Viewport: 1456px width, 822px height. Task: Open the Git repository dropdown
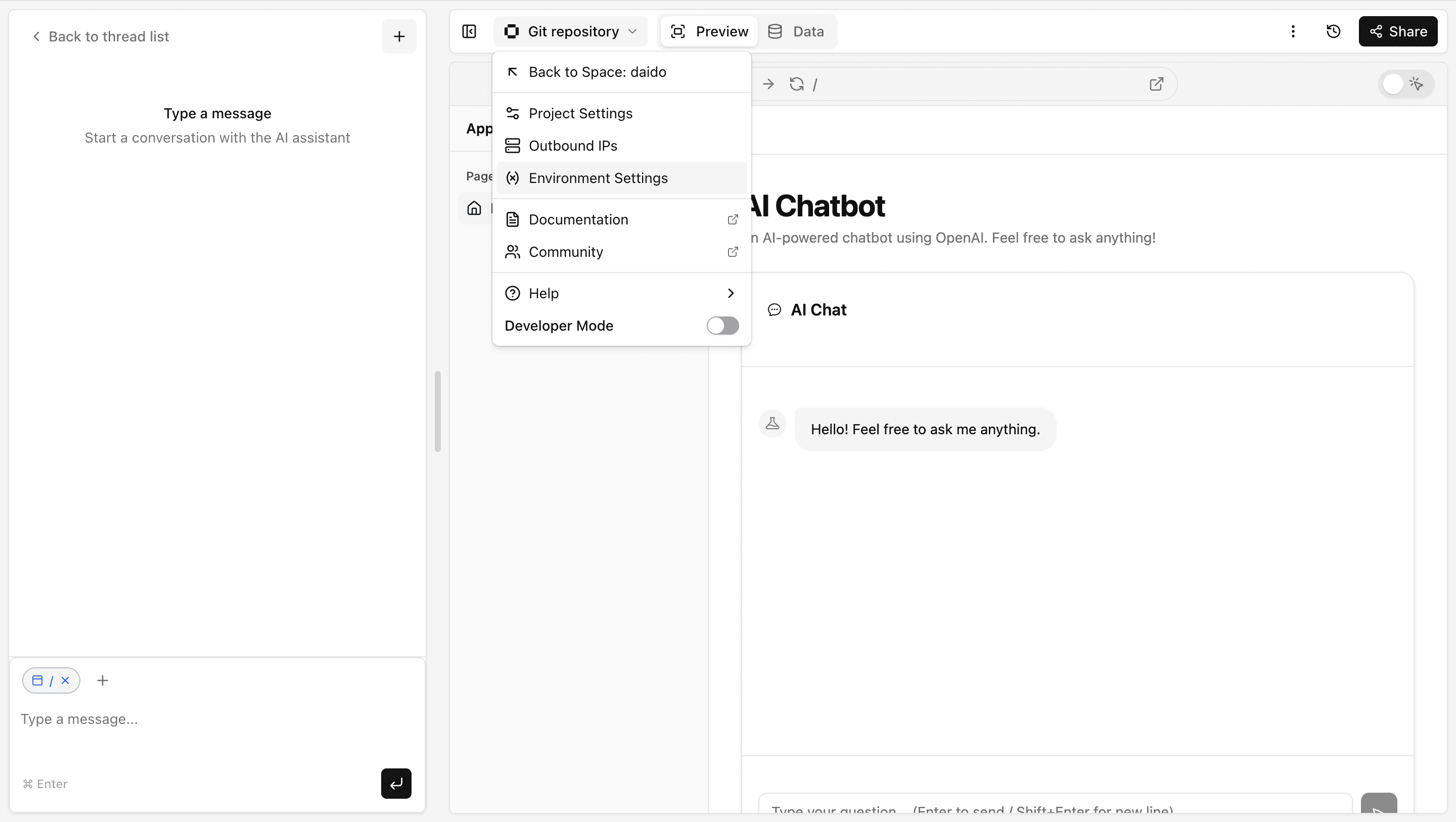[570, 31]
